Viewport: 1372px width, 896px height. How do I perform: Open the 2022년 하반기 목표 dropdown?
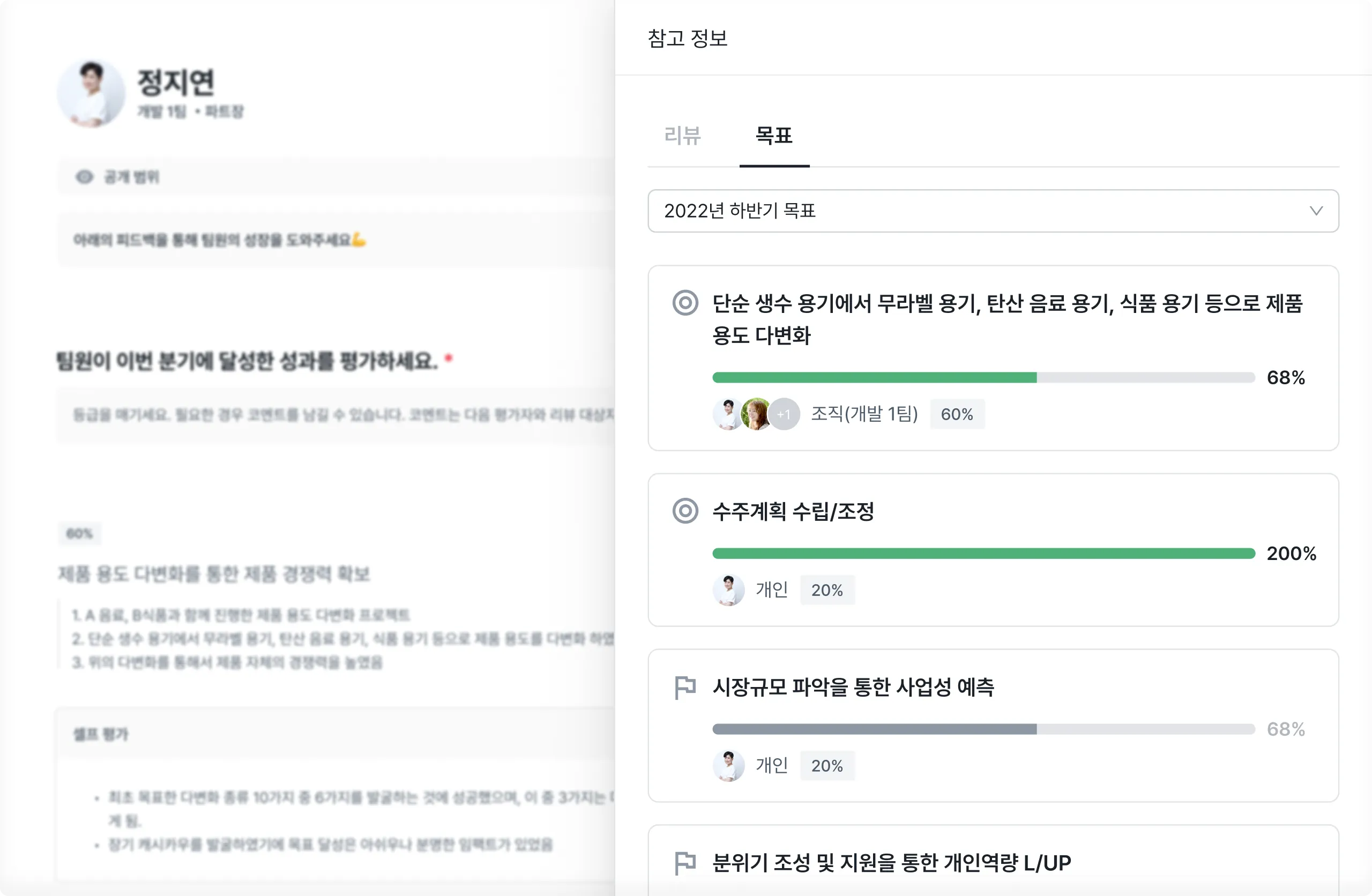coord(993,211)
